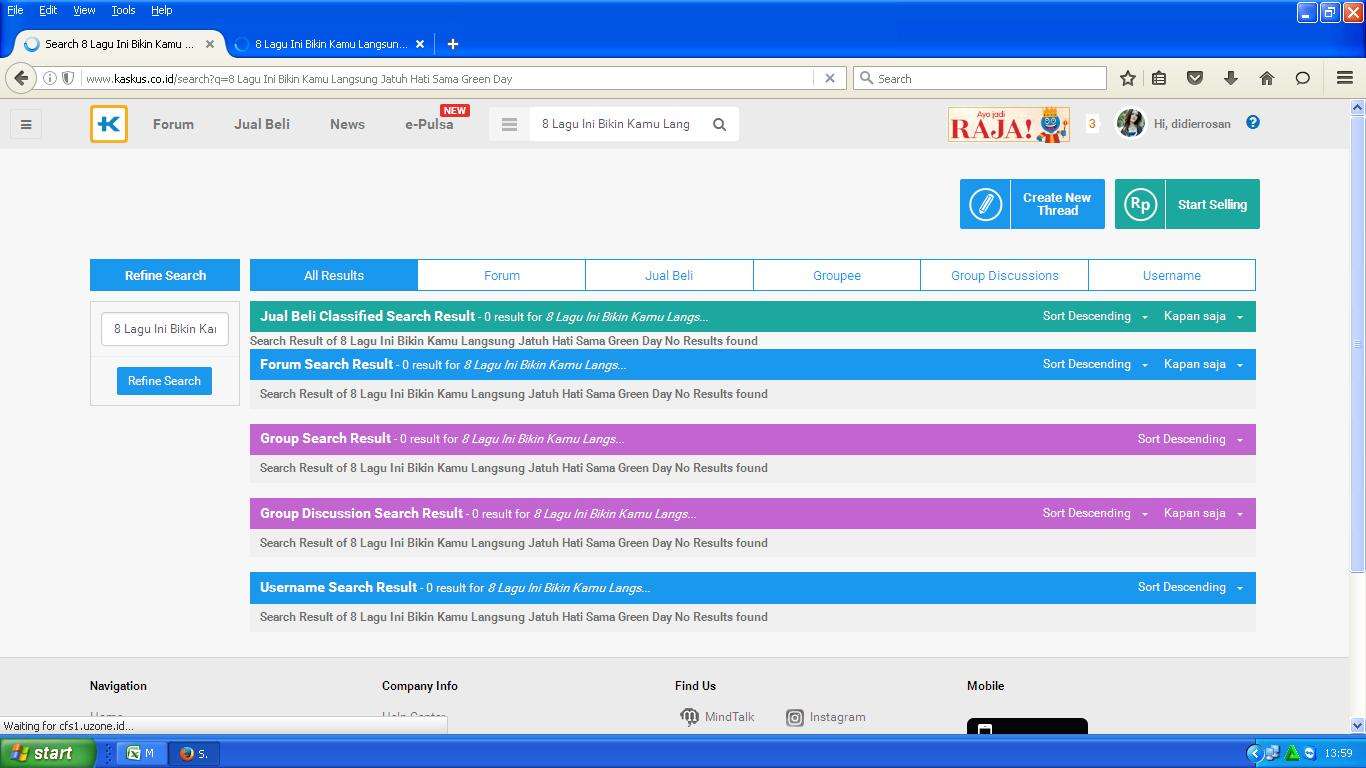Click the Rp icon of Start Selling

[x=1140, y=204]
